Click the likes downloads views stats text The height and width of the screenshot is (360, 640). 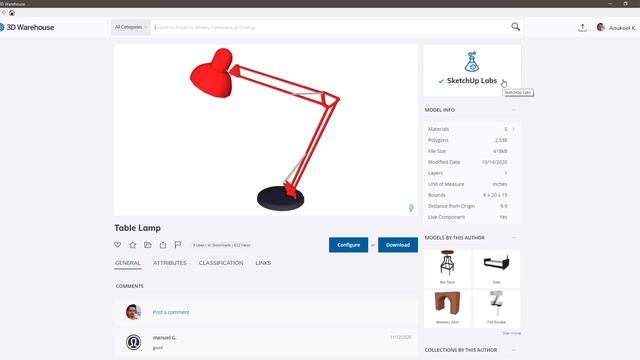pos(222,245)
